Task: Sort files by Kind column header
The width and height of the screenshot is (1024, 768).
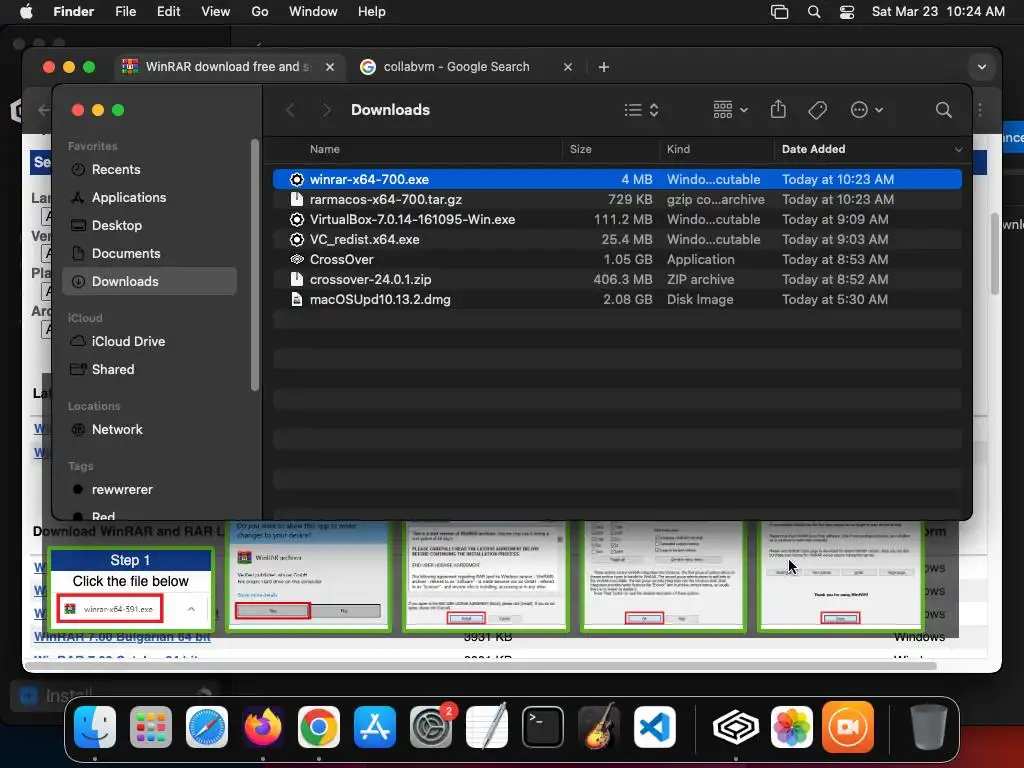Action: point(678,149)
